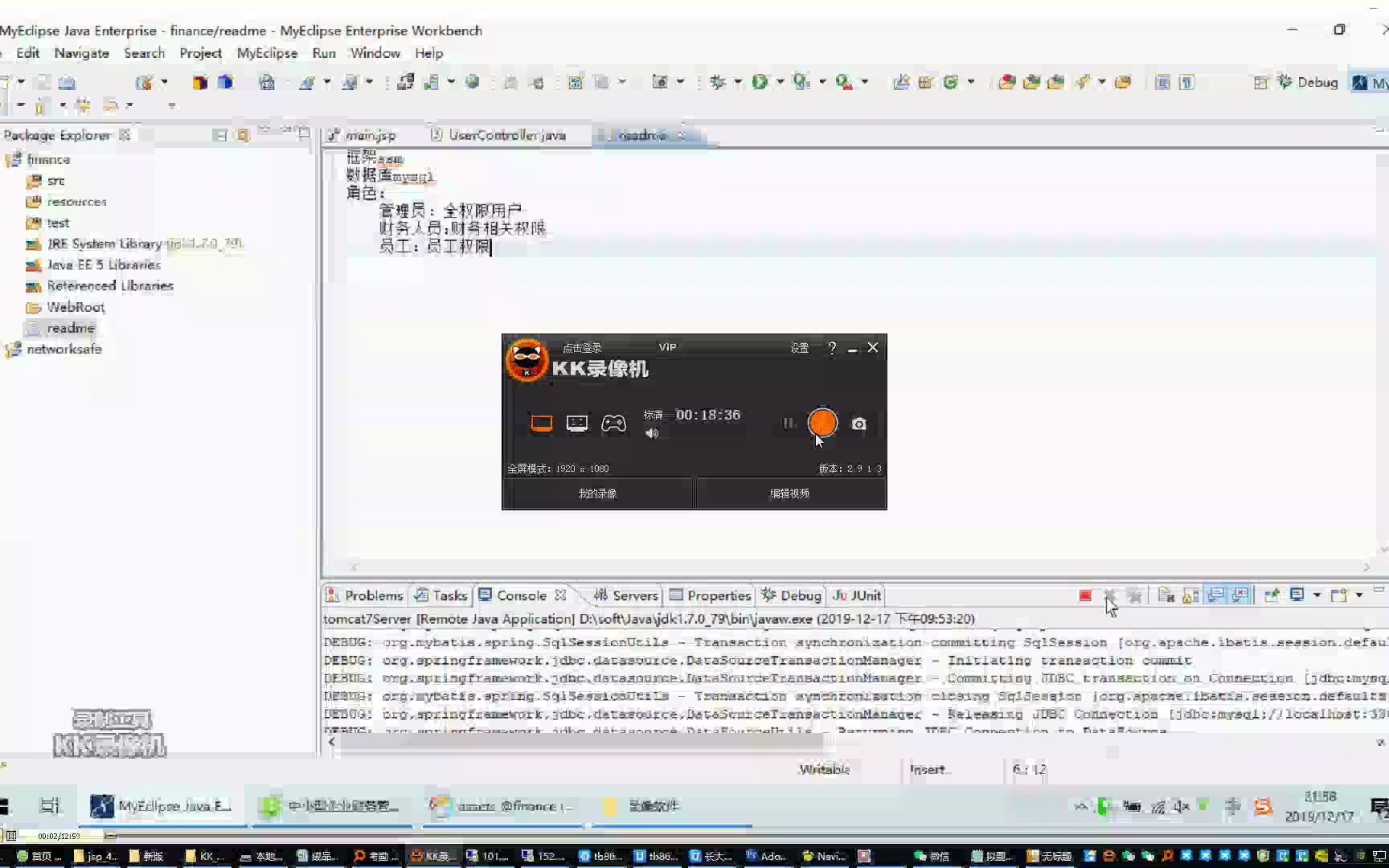The image size is (1389, 868).
Task: Pause the ongoing recording in KK录像机
Action: (x=787, y=424)
